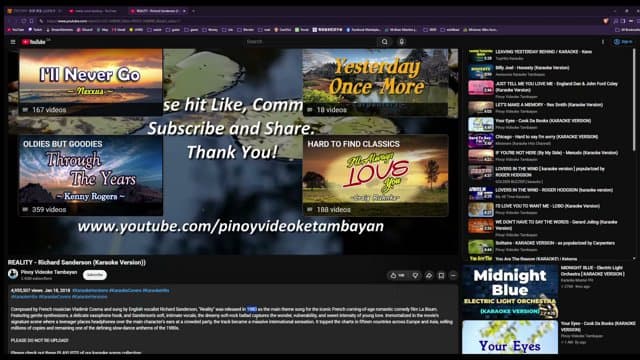This screenshot has height=360, width=640.
Task: Click the YouTube logo
Action: pyautogui.click(x=34, y=42)
